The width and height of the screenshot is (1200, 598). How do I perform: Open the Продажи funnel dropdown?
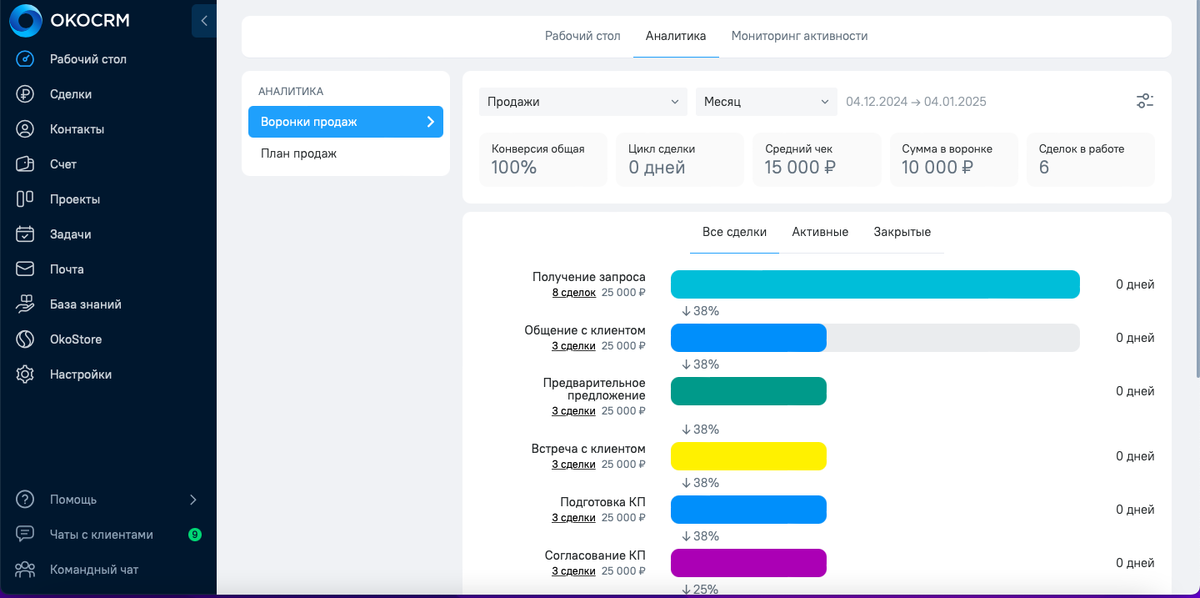click(x=584, y=101)
